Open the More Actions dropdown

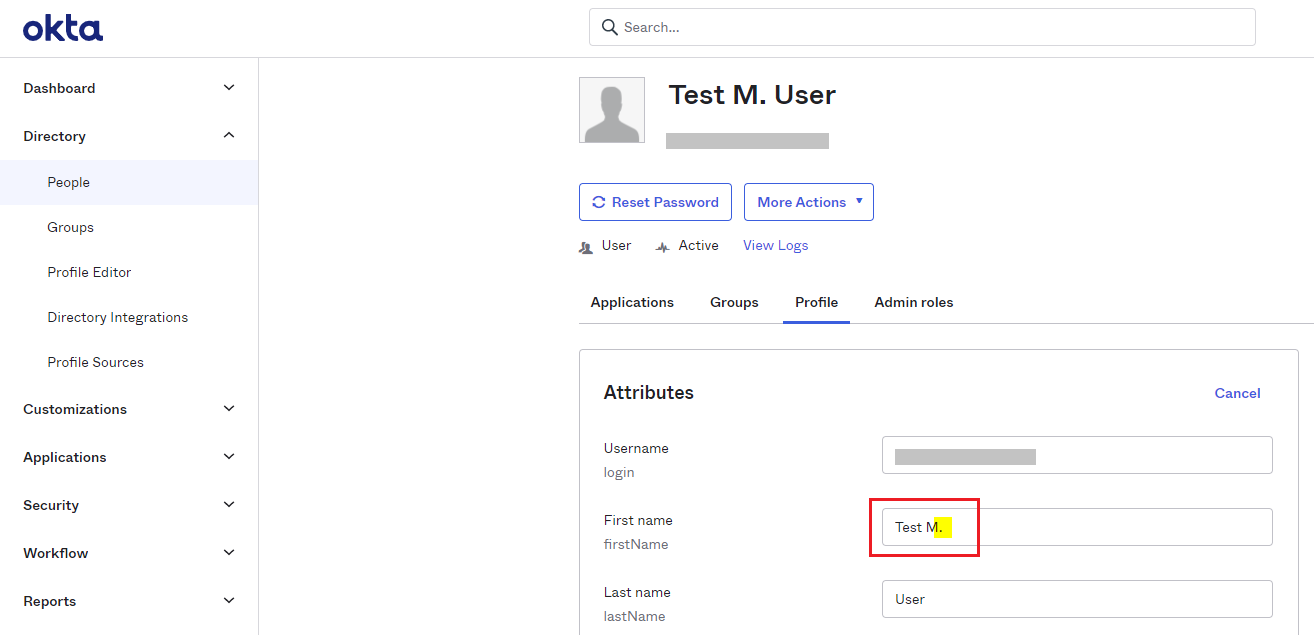808,202
